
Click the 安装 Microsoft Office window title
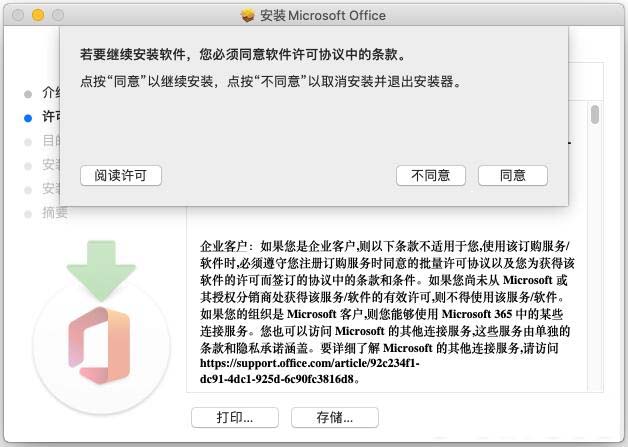point(323,15)
